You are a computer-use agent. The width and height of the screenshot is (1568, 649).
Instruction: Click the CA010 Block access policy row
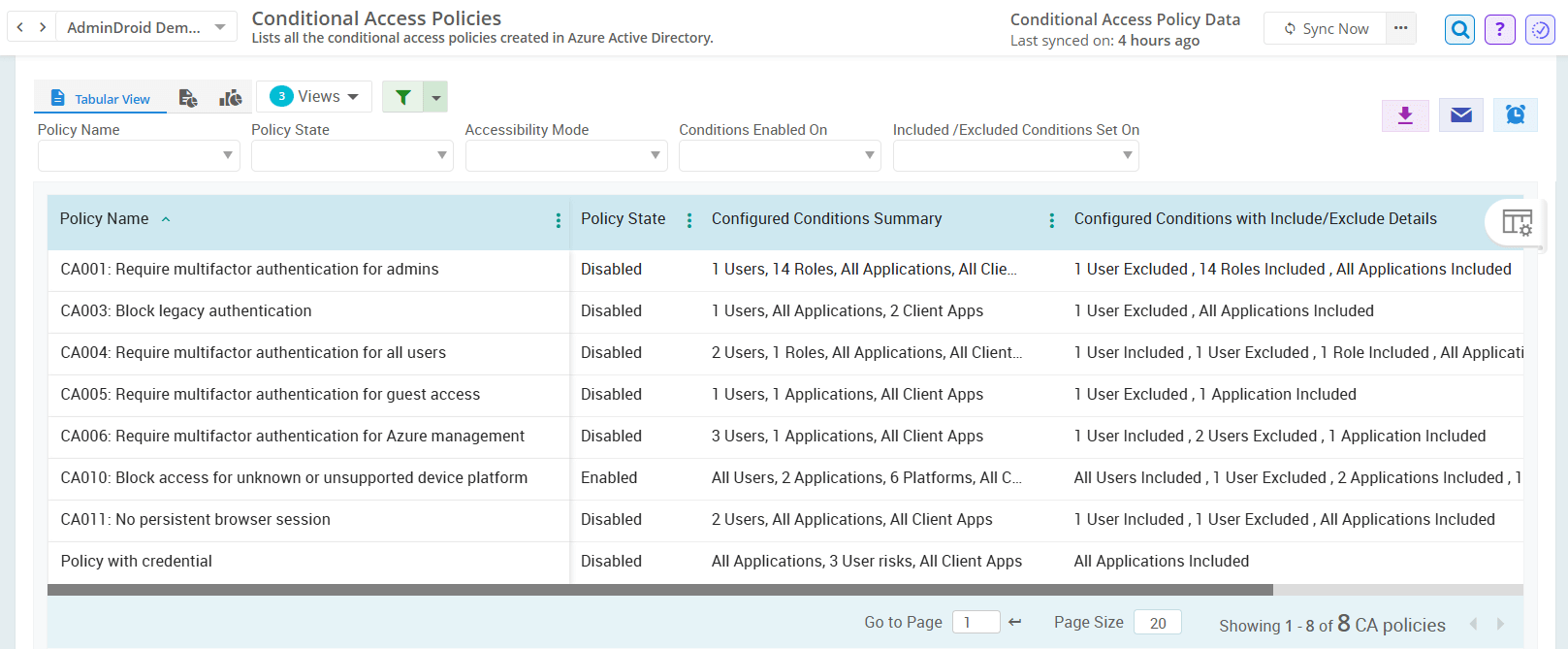pyautogui.click(x=294, y=477)
